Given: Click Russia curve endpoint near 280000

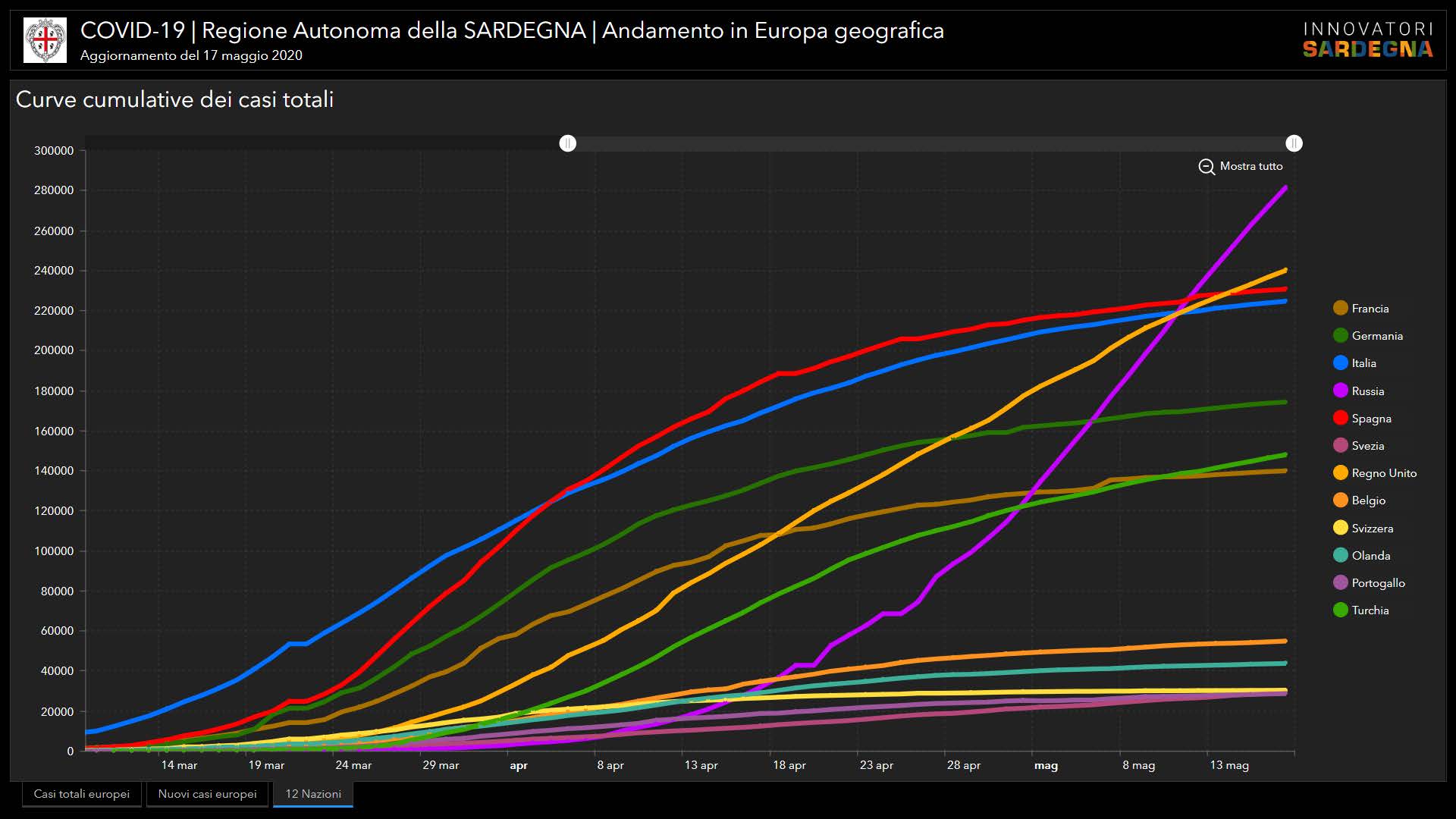Looking at the screenshot, I should point(1285,188).
